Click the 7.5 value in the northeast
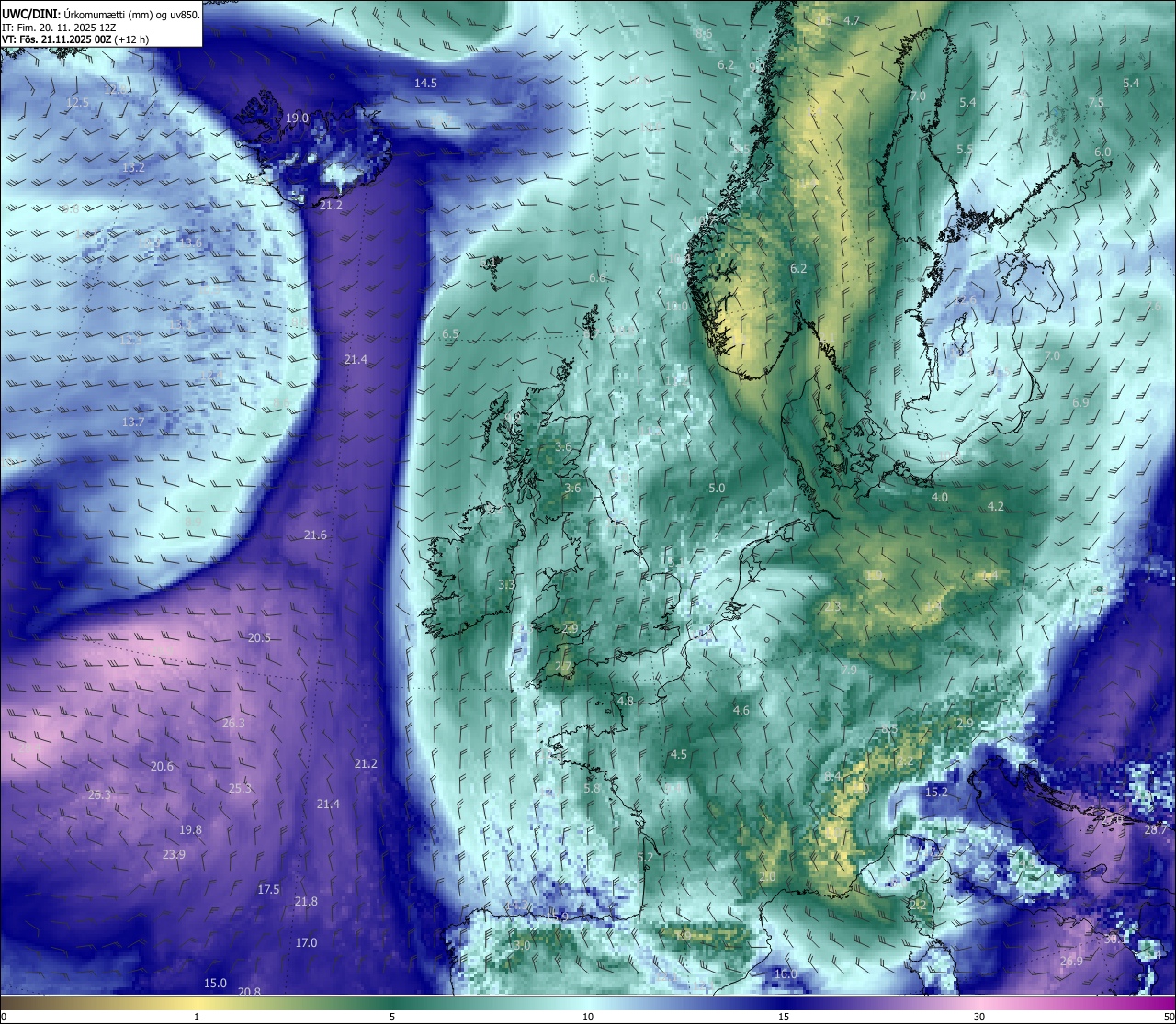The height and width of the screenshot is (1024, 1176). click(1096, 102)
